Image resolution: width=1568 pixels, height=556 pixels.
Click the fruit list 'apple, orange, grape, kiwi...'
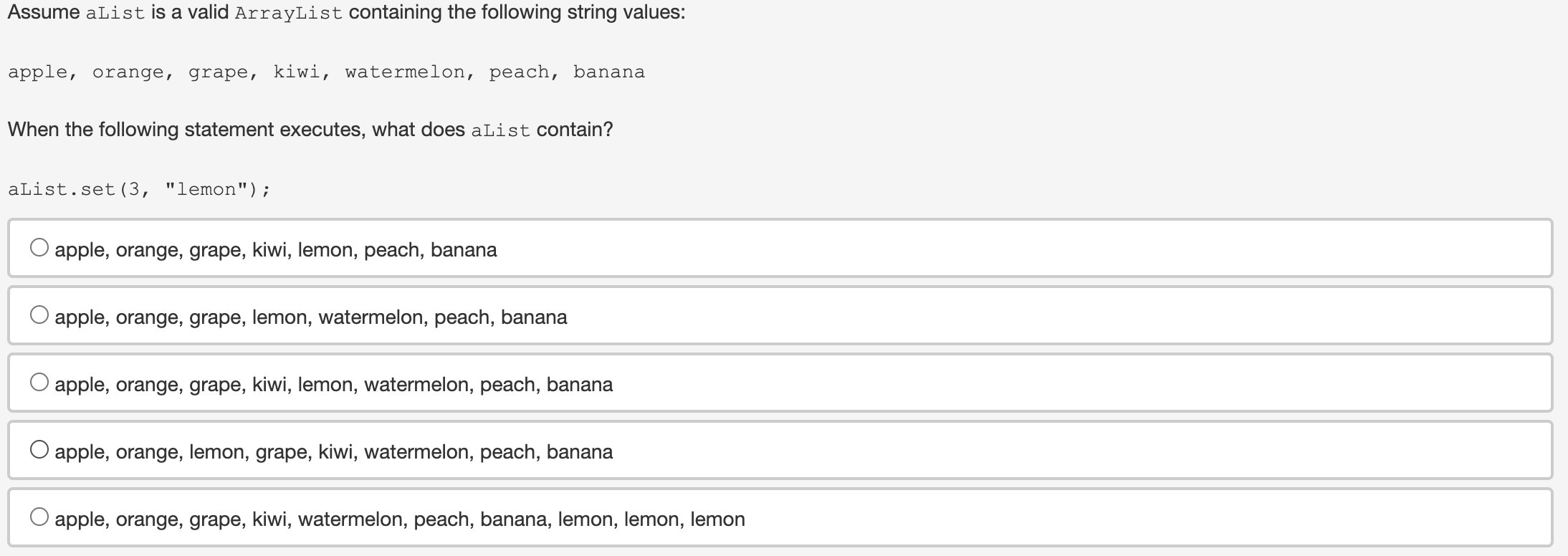pyautogui.click(x=326, y=71)
